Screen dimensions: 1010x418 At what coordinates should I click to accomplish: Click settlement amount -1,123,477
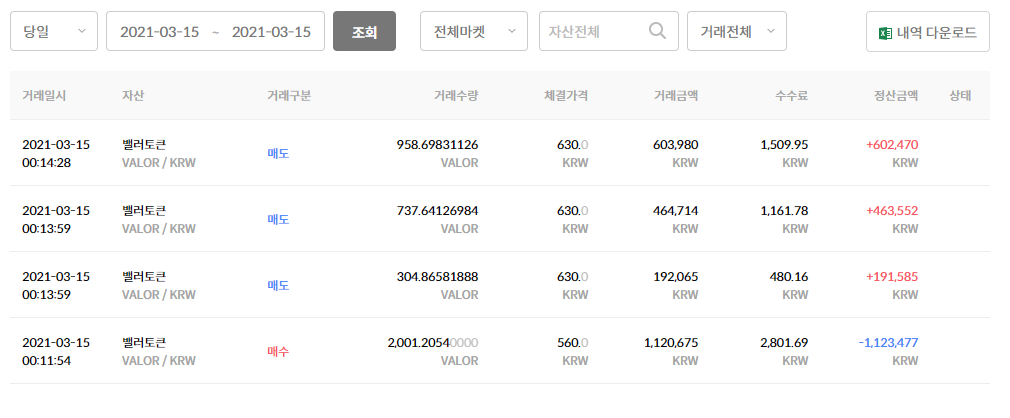point(888,342)
